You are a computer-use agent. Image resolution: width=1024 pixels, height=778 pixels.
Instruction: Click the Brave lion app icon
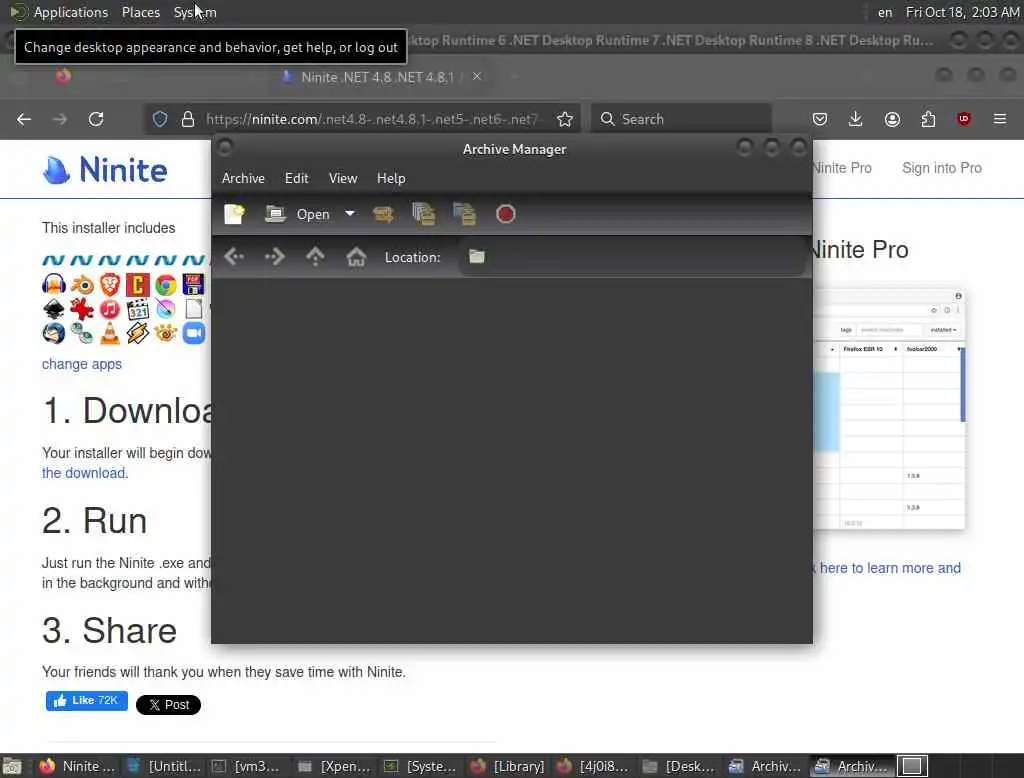click(x=110, y=284)
